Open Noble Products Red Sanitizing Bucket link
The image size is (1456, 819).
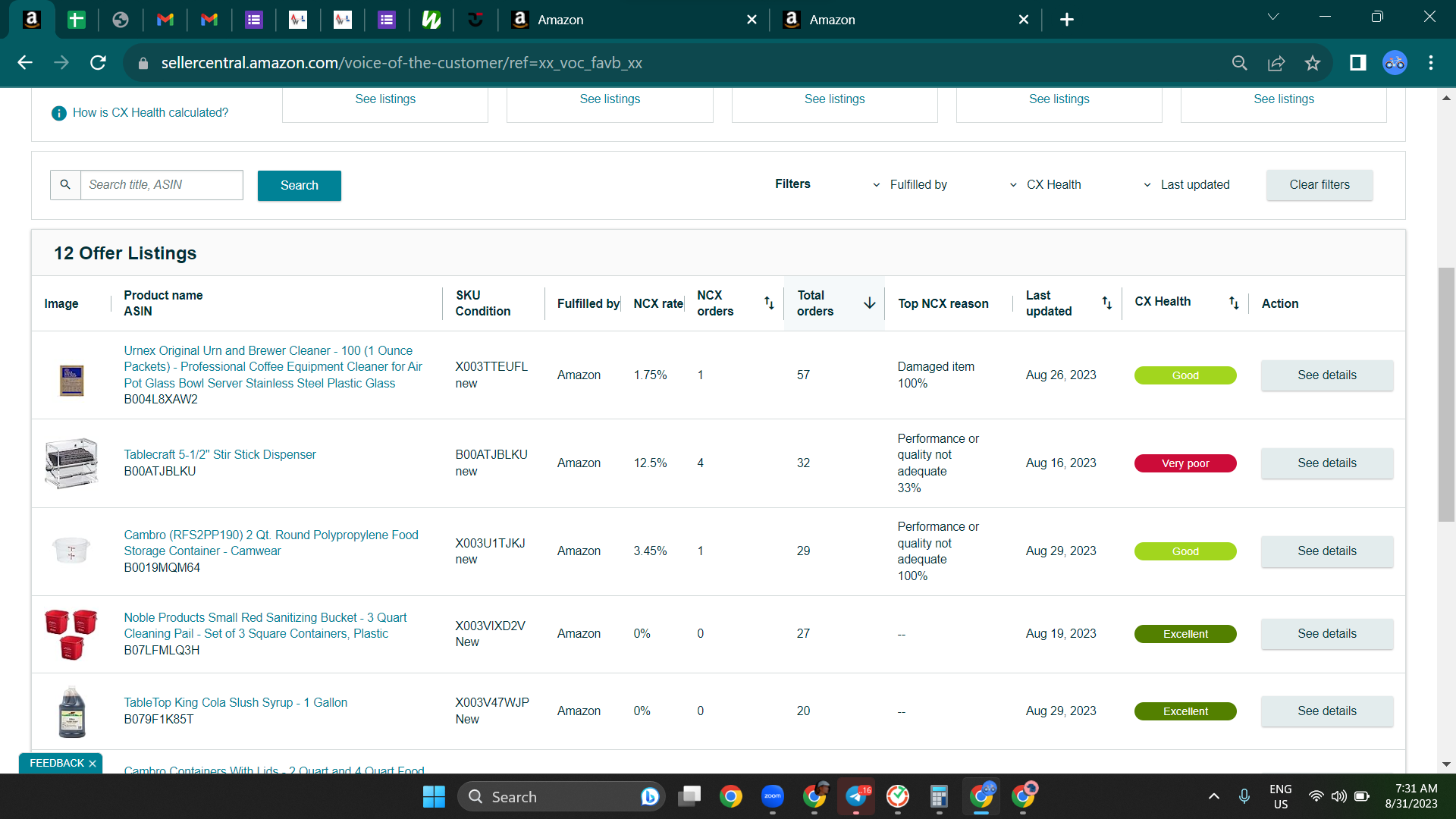pyautogui.click(x=265, y=626)
